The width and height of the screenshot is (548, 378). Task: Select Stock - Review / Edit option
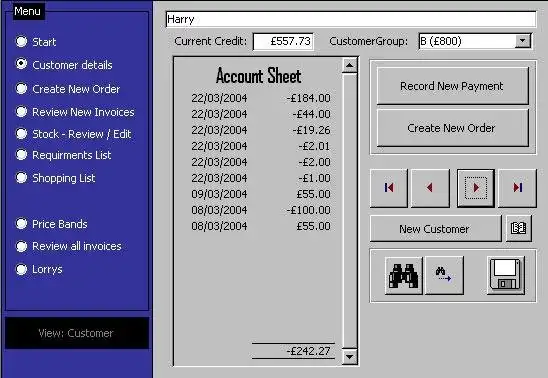coord(73,134)
